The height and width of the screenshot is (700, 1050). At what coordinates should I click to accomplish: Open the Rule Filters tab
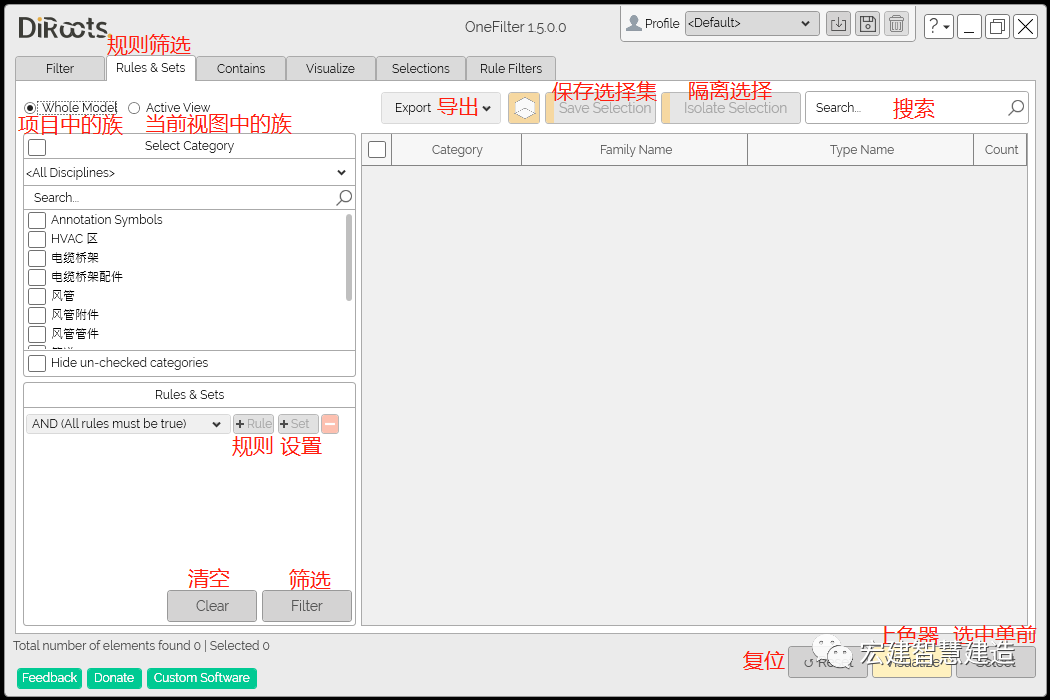511,69
